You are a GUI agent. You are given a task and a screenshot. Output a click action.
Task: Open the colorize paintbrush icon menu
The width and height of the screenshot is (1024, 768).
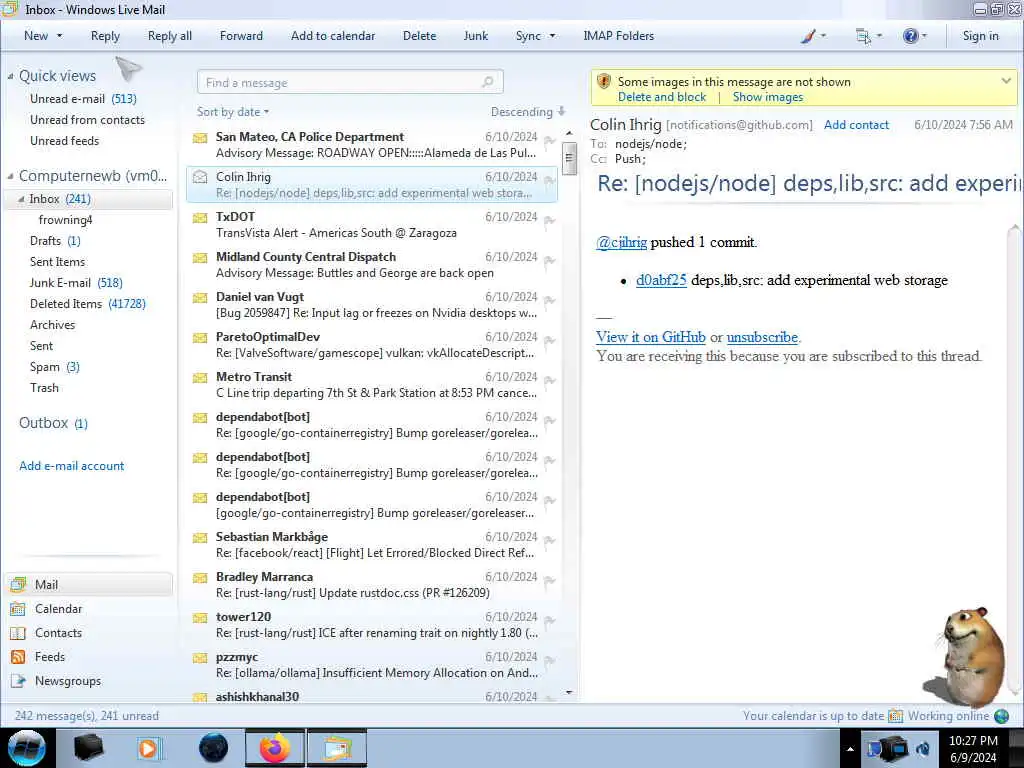808,36
